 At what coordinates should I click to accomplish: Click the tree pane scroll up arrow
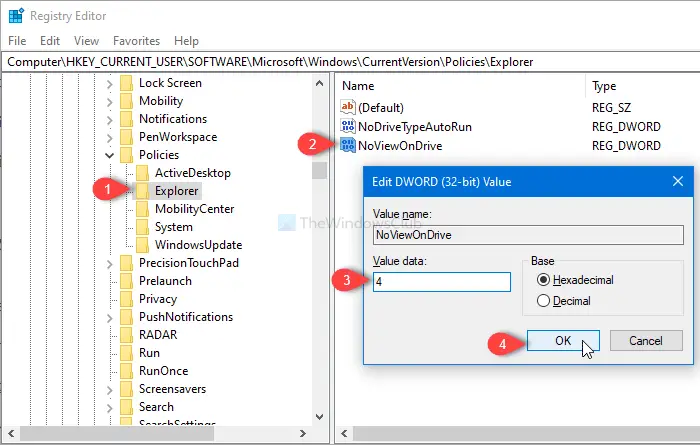[319, 83]
